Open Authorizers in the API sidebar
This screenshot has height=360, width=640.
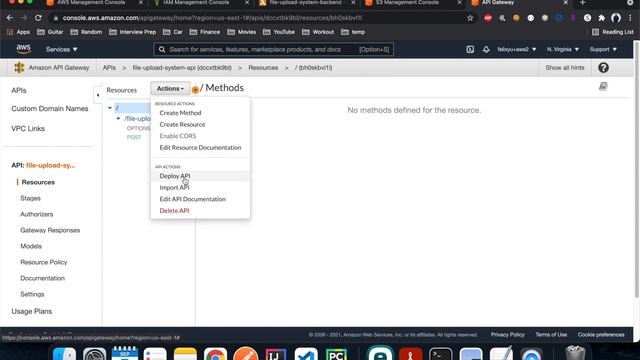(37, 214)
